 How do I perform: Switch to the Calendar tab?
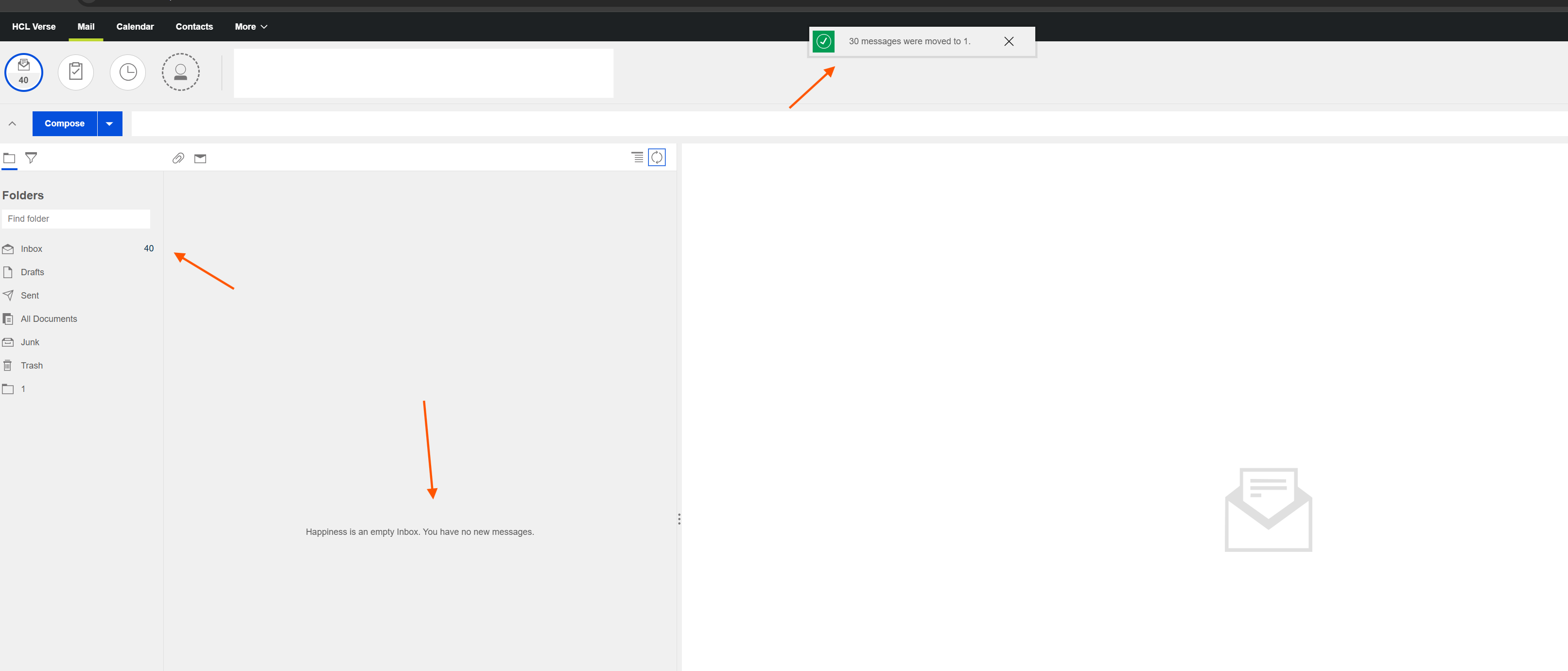[x=135, y=27]
